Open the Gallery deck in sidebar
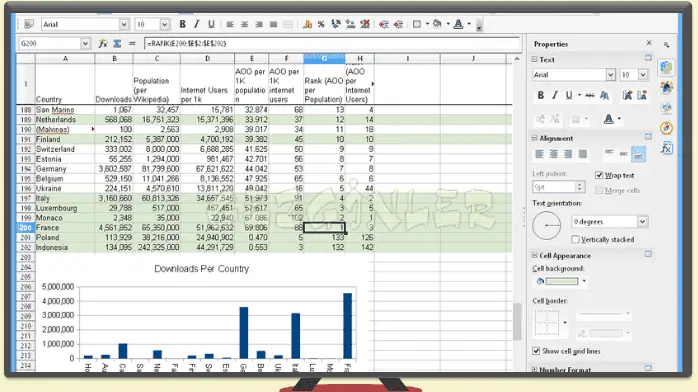Screen dimensions: 698x392 tap(666, 108)
